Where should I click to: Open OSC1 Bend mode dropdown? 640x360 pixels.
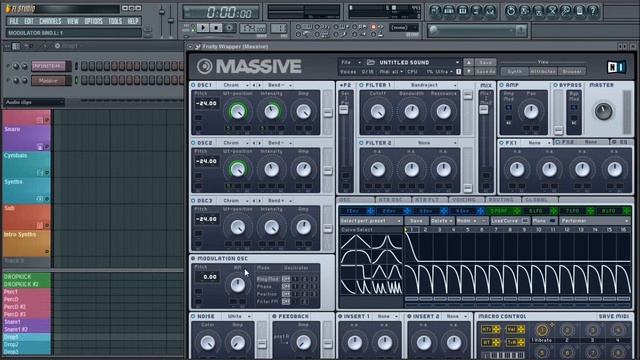click(280, 85)
